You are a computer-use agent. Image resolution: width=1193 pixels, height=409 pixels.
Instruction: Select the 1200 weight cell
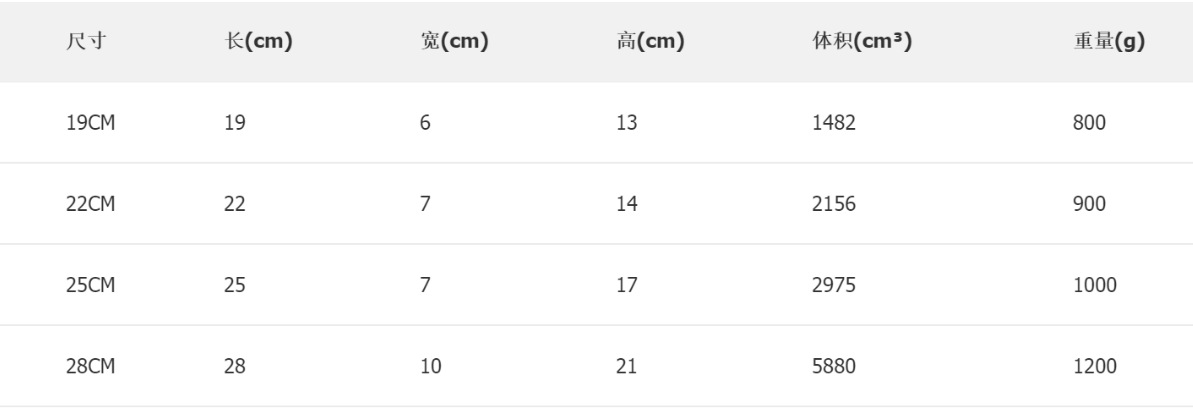click(x=1091, y=369)
